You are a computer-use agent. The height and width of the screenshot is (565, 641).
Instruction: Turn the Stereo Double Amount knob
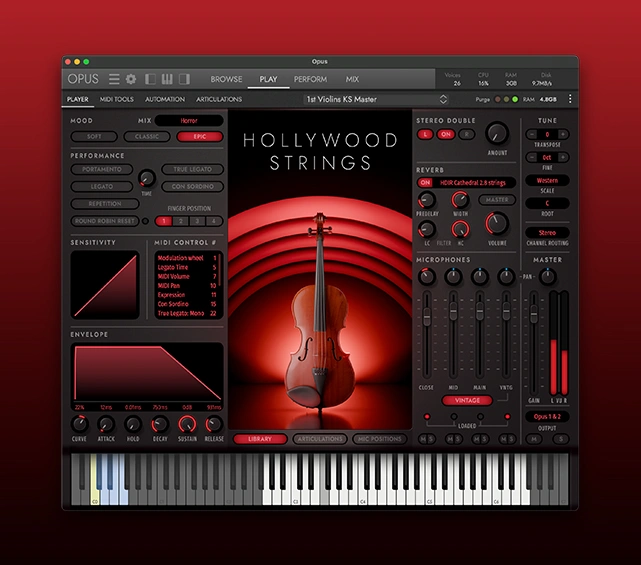click(497, 134)
